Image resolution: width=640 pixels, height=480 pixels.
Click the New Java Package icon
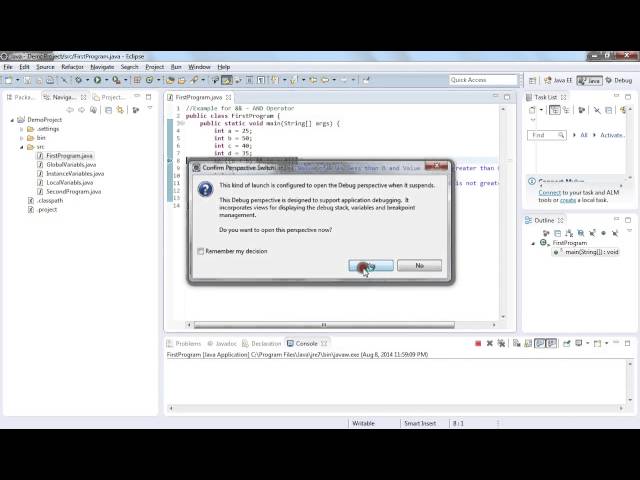pyautogui.click(x=137, y=80)
